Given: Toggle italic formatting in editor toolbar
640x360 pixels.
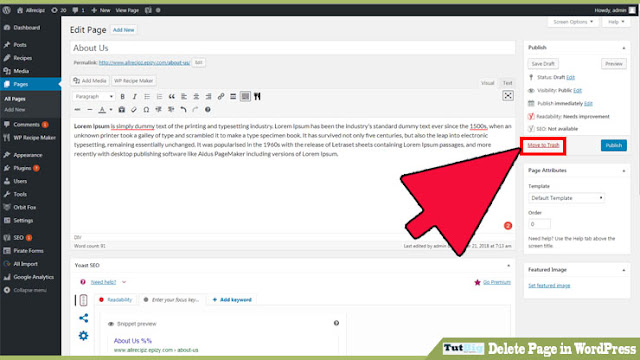Looking at the screenshot, I should pyautogui.click(x=134, y=96).
